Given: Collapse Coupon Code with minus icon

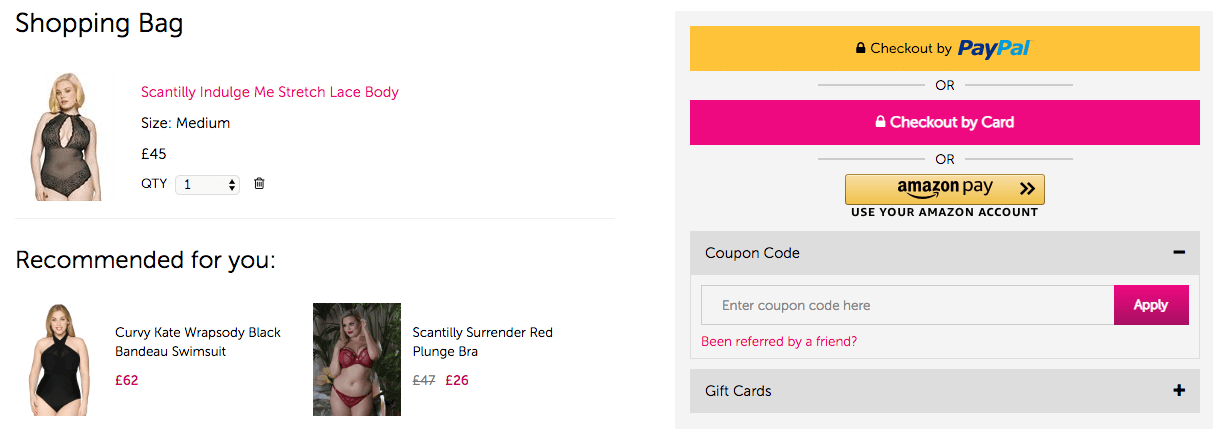Looking at the screenshot, I should [1179, 253].
